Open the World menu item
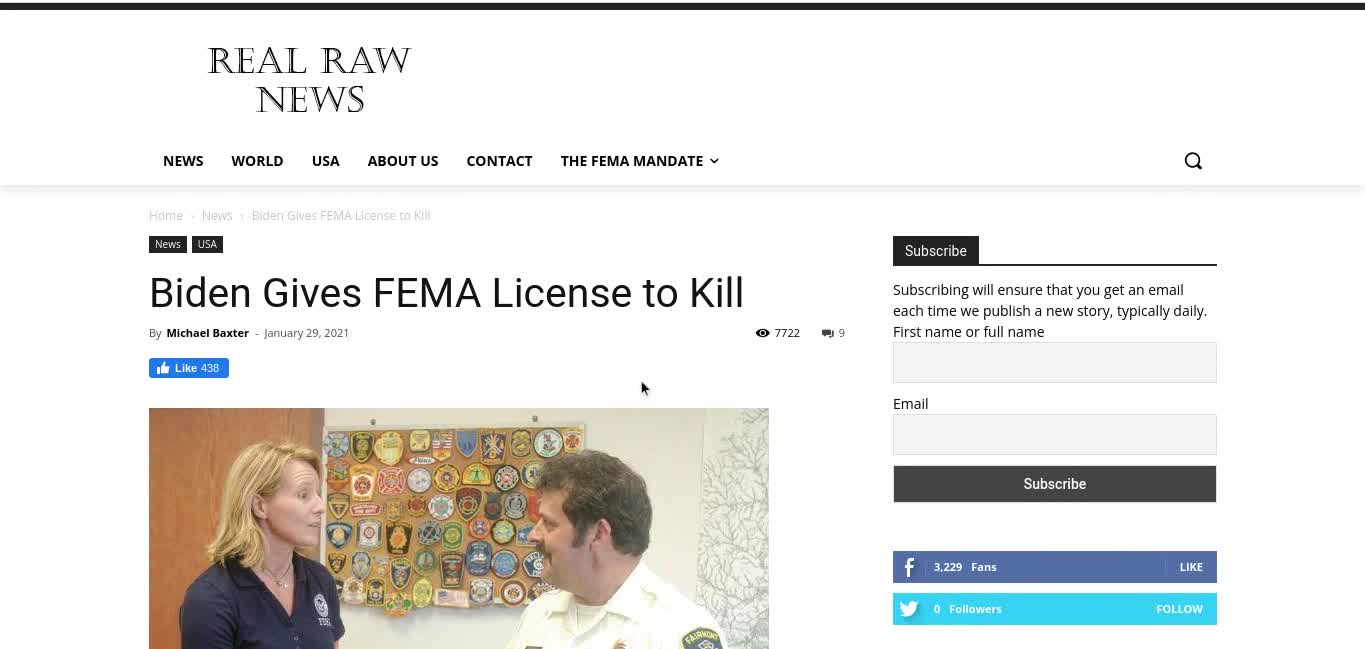This screenshot has height=649, width=1365. pos(257,161)
